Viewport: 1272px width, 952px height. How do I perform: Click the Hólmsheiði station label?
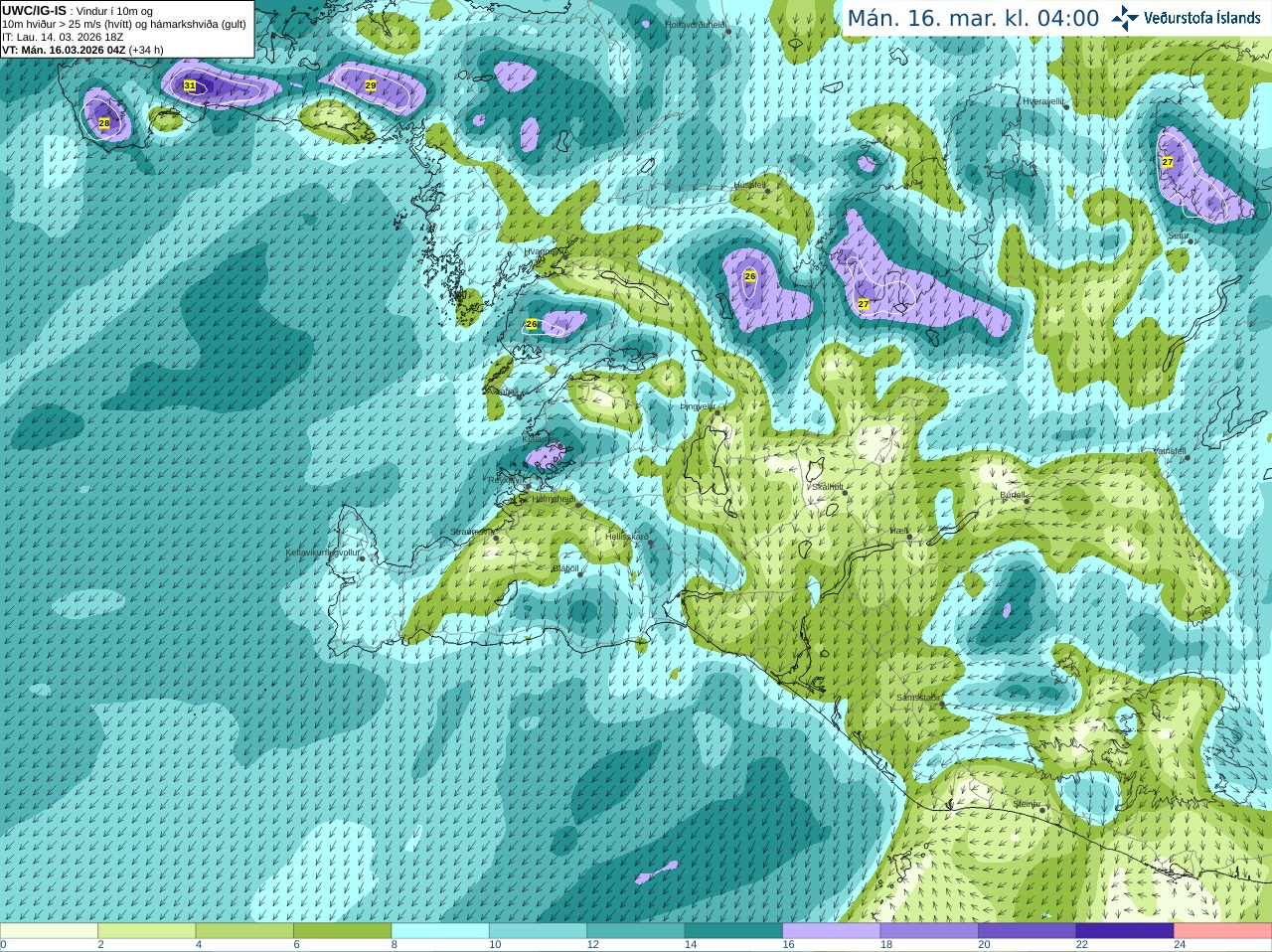(553, 499)
